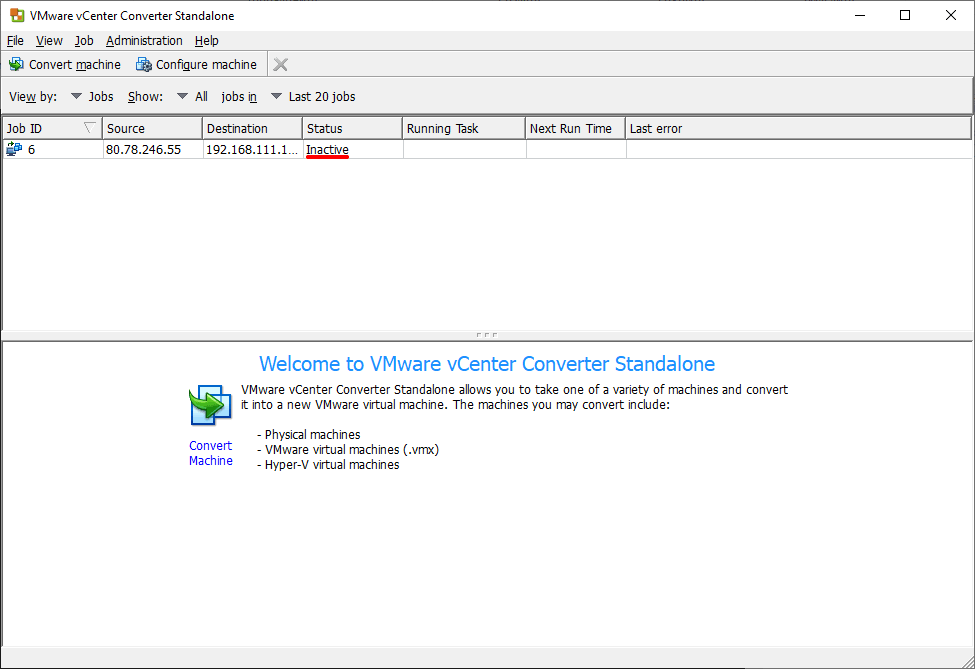Click the sort arrow on the Job ID header
Viewport: 975px width, 669px height.
point(89,128)
